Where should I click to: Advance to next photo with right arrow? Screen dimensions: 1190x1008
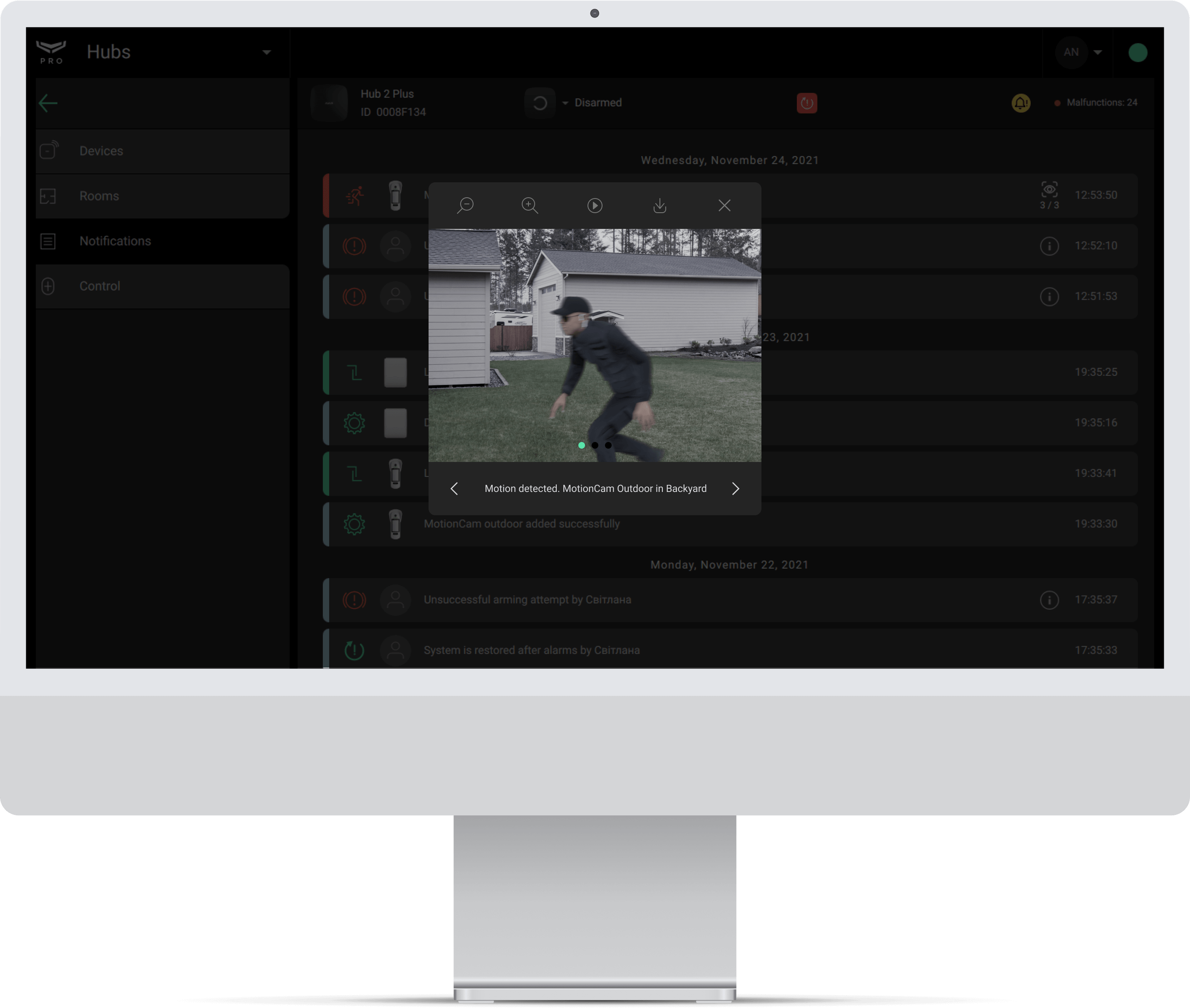736,489
